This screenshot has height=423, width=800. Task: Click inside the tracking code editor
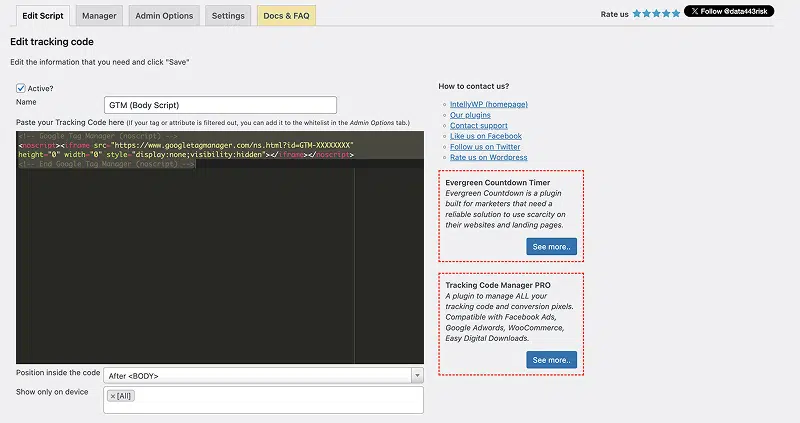(220, 247)
